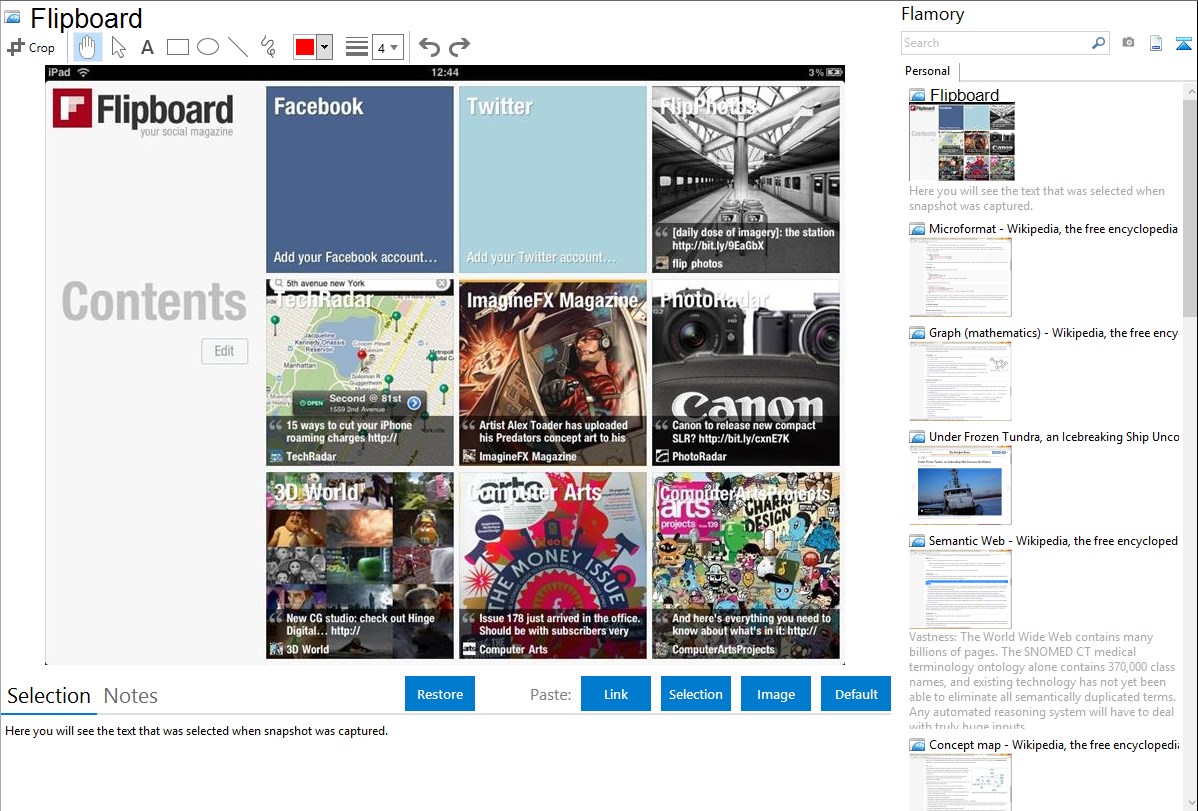Viewport: 1198px width, 811px height.
Task: Click the camera capture icon
Action: [x=1128, y=43]
